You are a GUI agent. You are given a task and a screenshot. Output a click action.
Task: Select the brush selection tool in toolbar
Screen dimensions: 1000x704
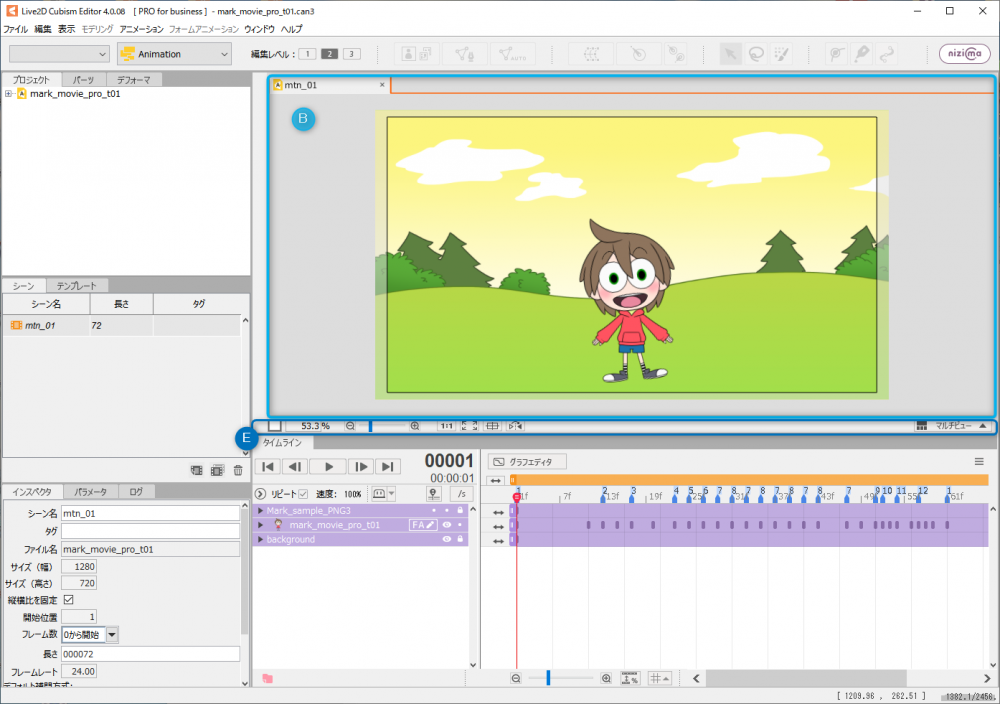tap(781, 54)
